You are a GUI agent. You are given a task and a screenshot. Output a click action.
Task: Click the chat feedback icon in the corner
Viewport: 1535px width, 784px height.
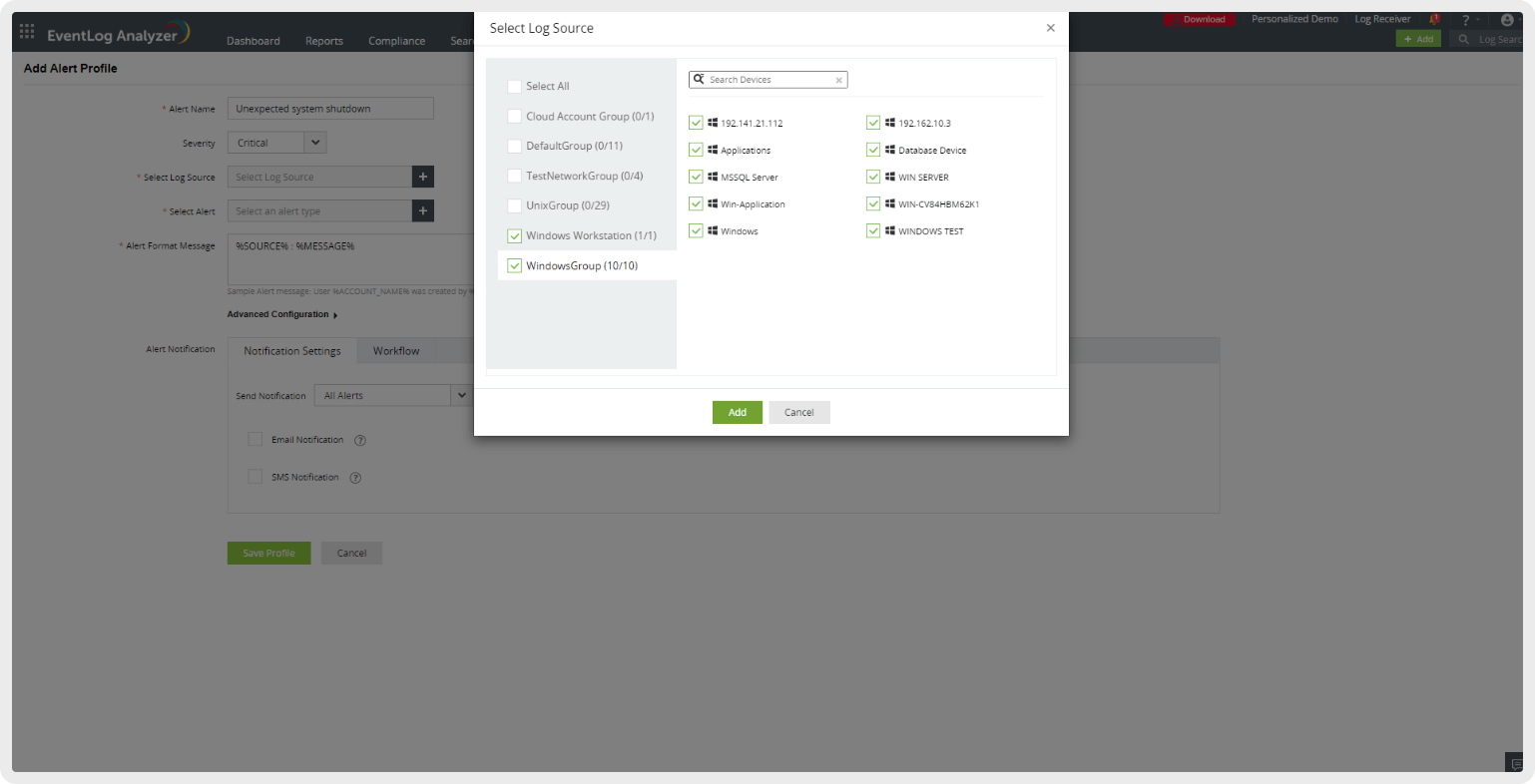1517,764
